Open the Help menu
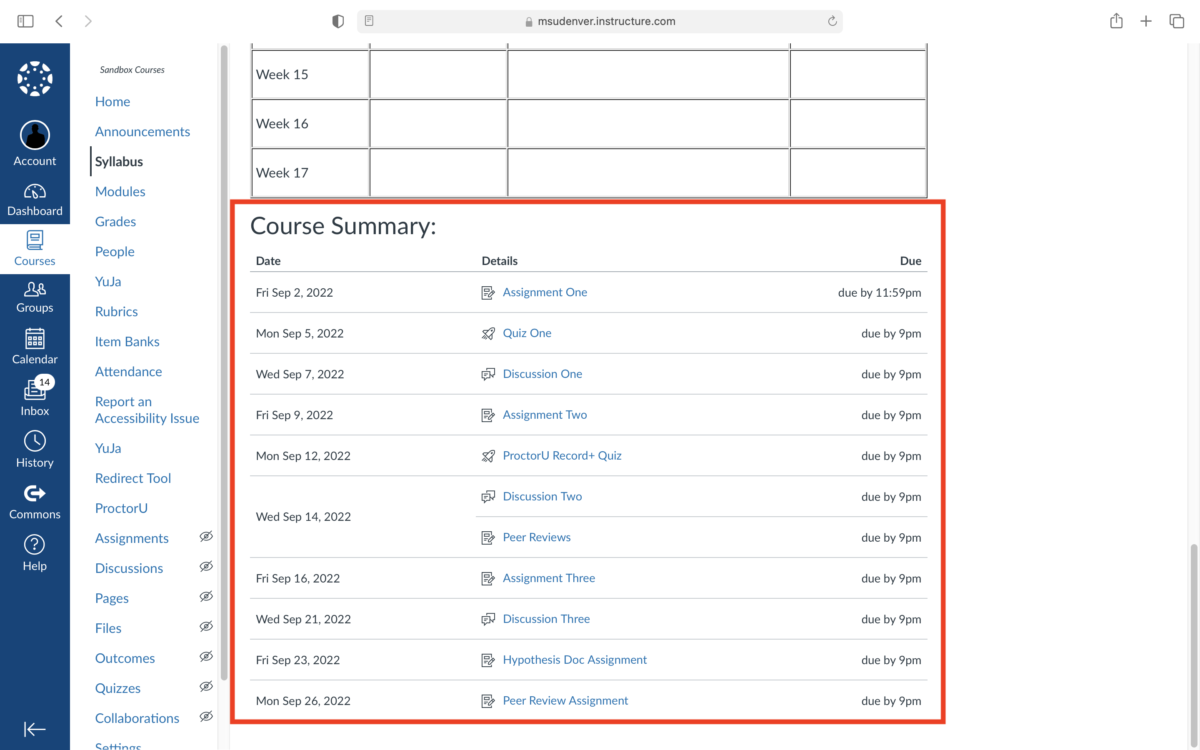The image size is (1200, 750). coord(35,553)
